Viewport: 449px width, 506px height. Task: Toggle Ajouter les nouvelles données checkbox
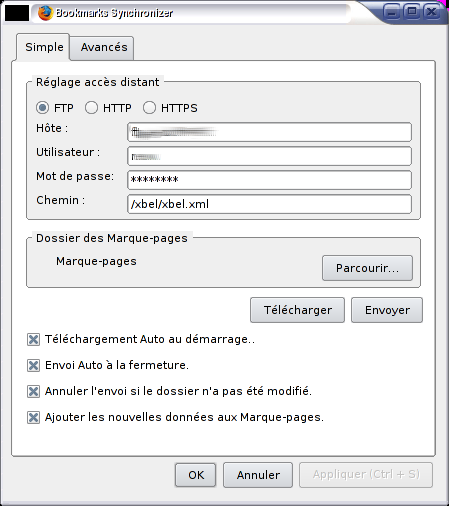(33, 417)
